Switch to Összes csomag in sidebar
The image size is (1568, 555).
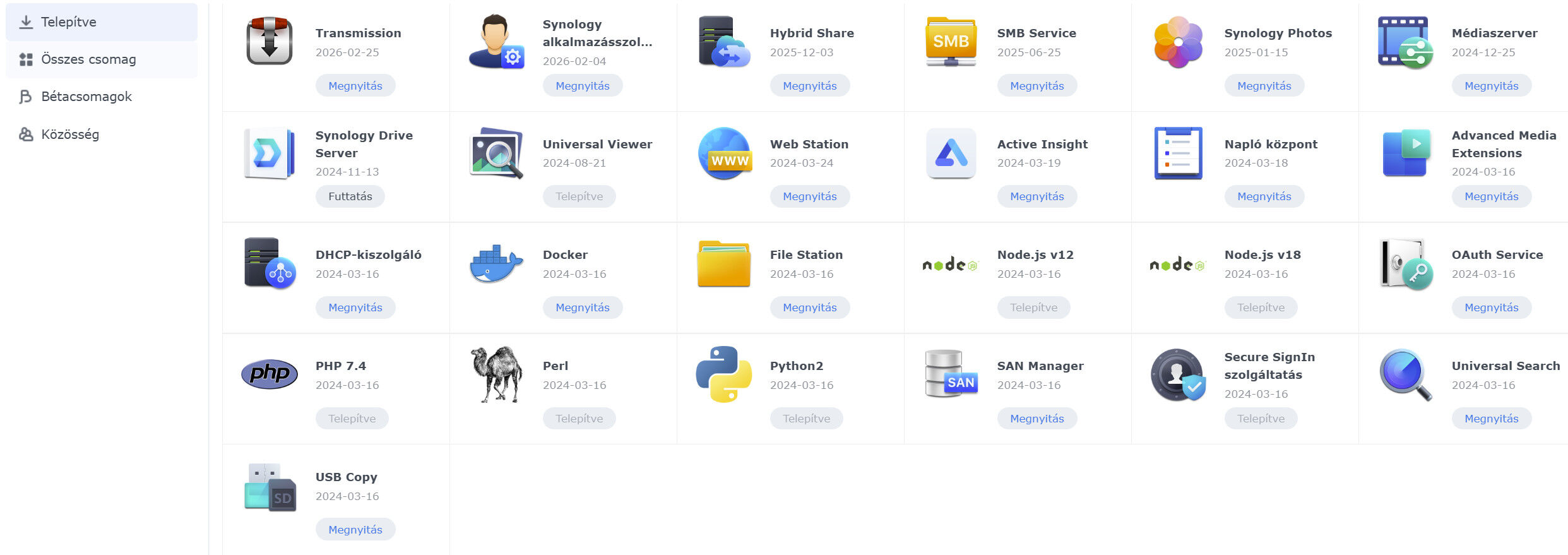point(102,59)
